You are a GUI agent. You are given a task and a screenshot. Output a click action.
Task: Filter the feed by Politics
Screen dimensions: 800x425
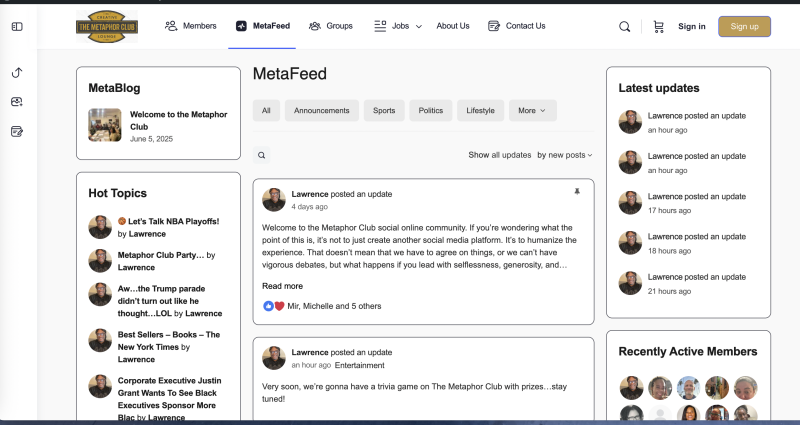pos(430,111)
